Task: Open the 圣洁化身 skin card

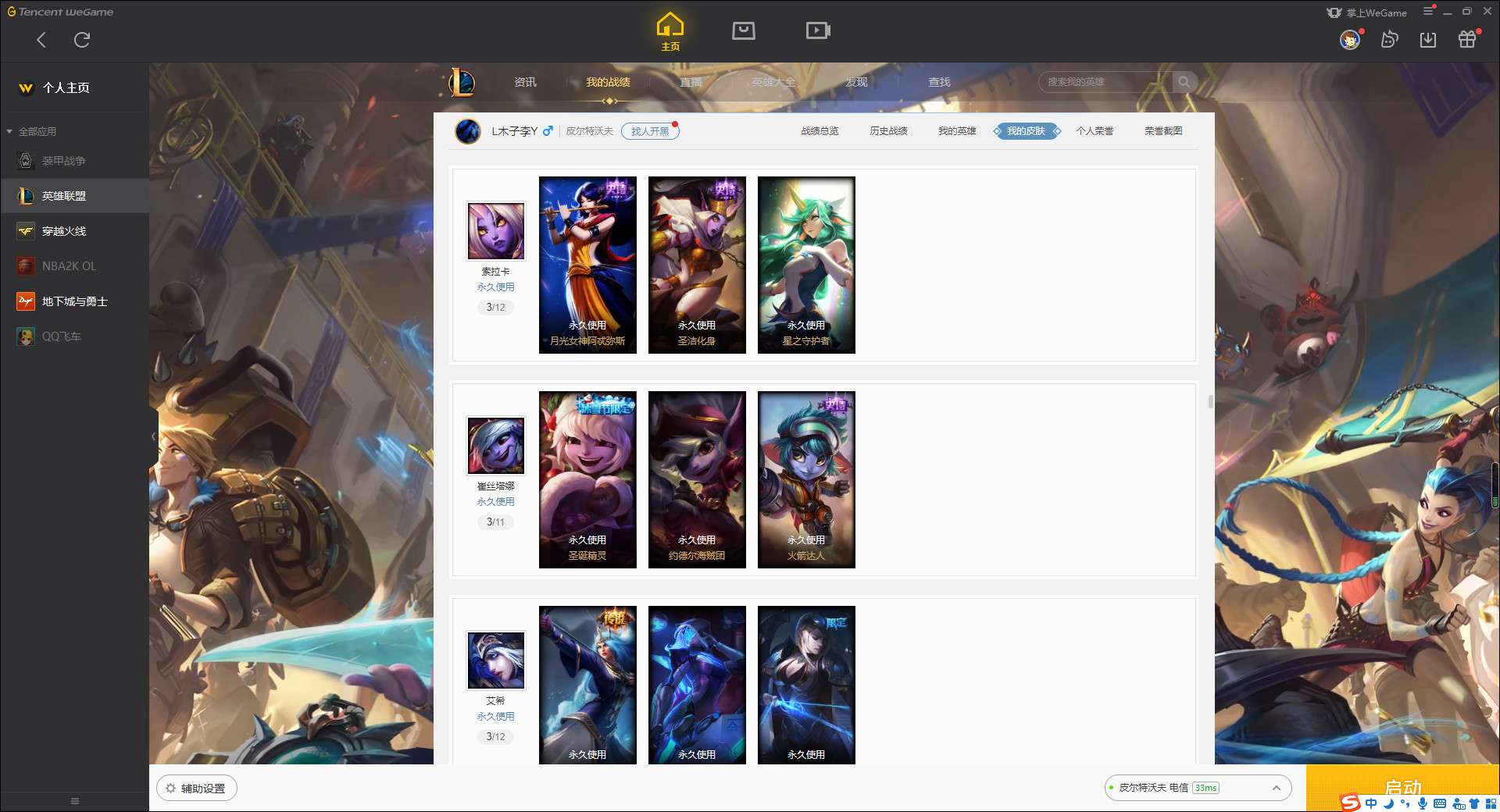Action: (697, 265)
